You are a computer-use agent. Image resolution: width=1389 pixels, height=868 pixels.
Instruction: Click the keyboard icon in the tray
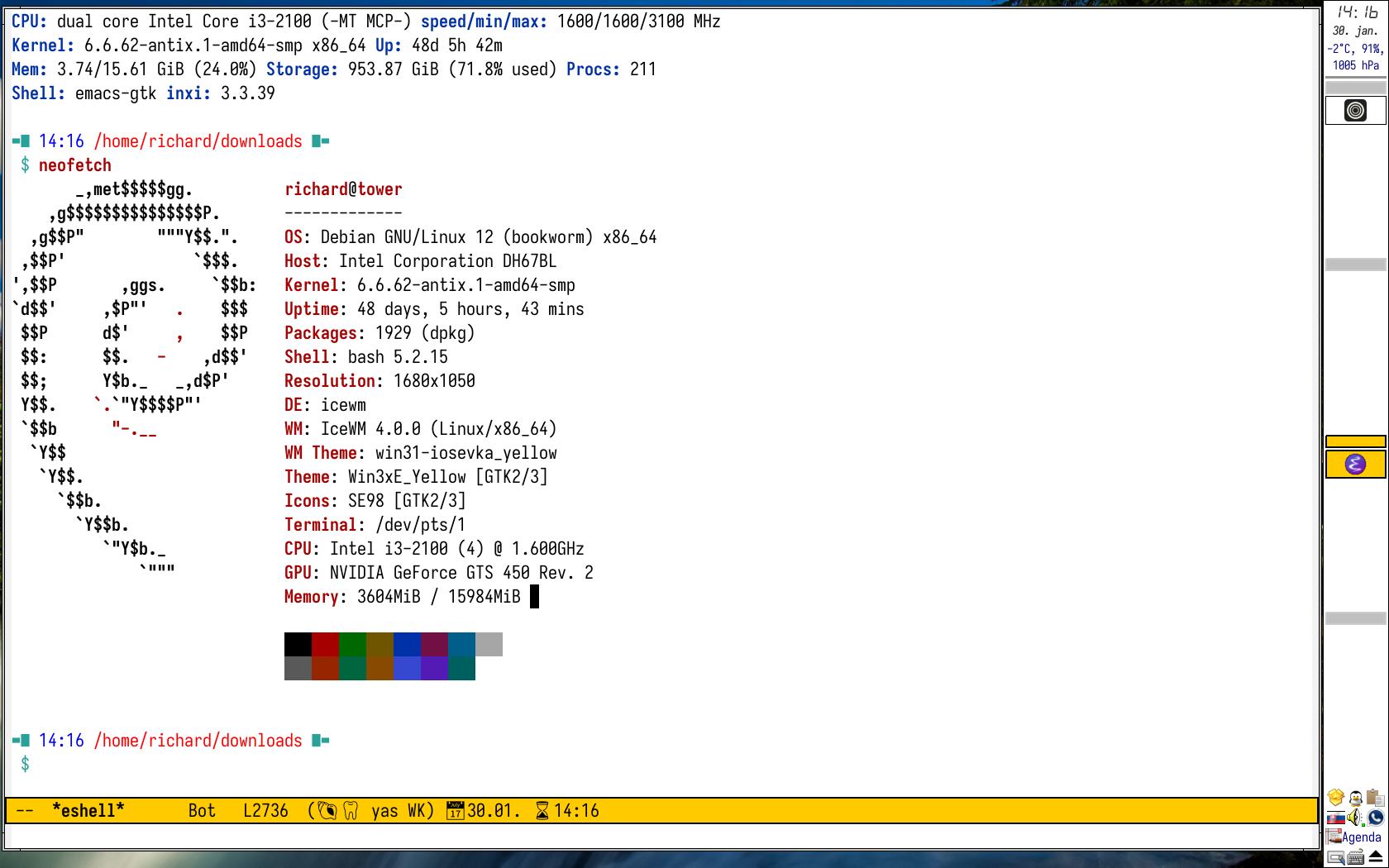coord(1357,857)
